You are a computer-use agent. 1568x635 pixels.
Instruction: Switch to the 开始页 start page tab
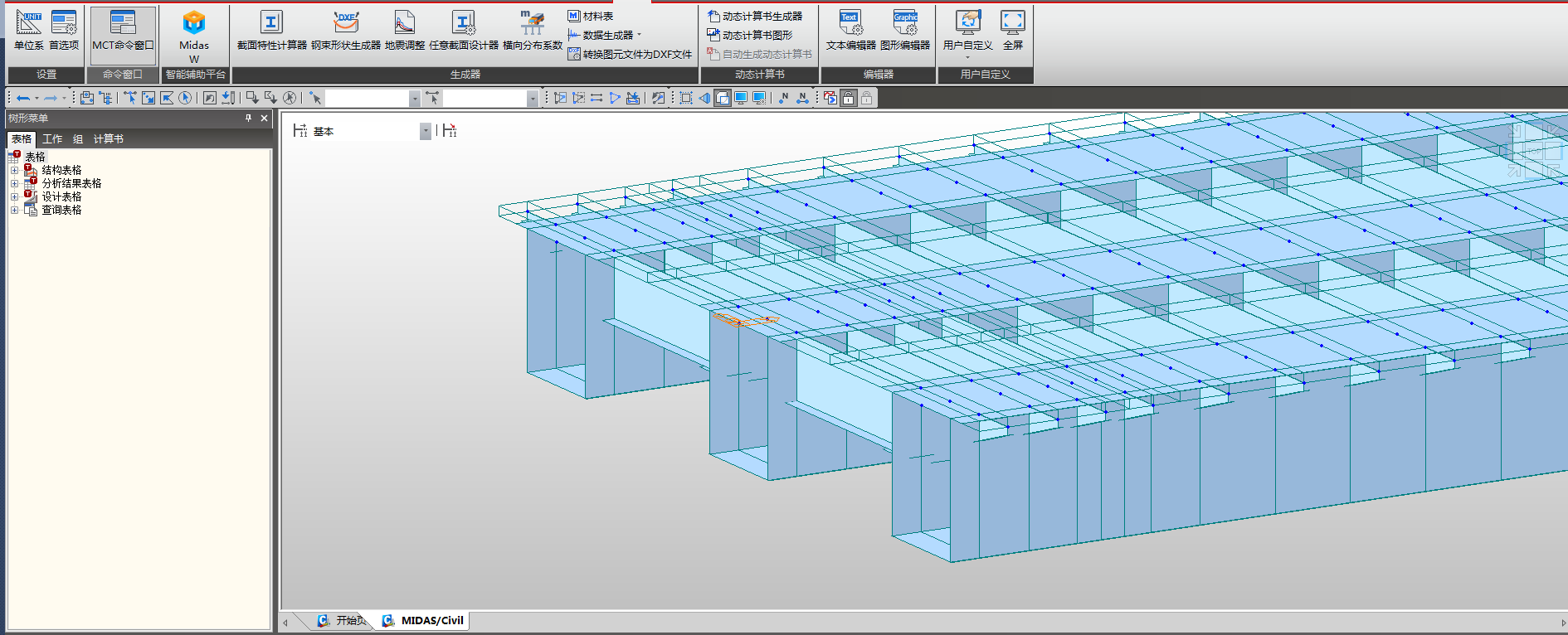click(343, 621)
